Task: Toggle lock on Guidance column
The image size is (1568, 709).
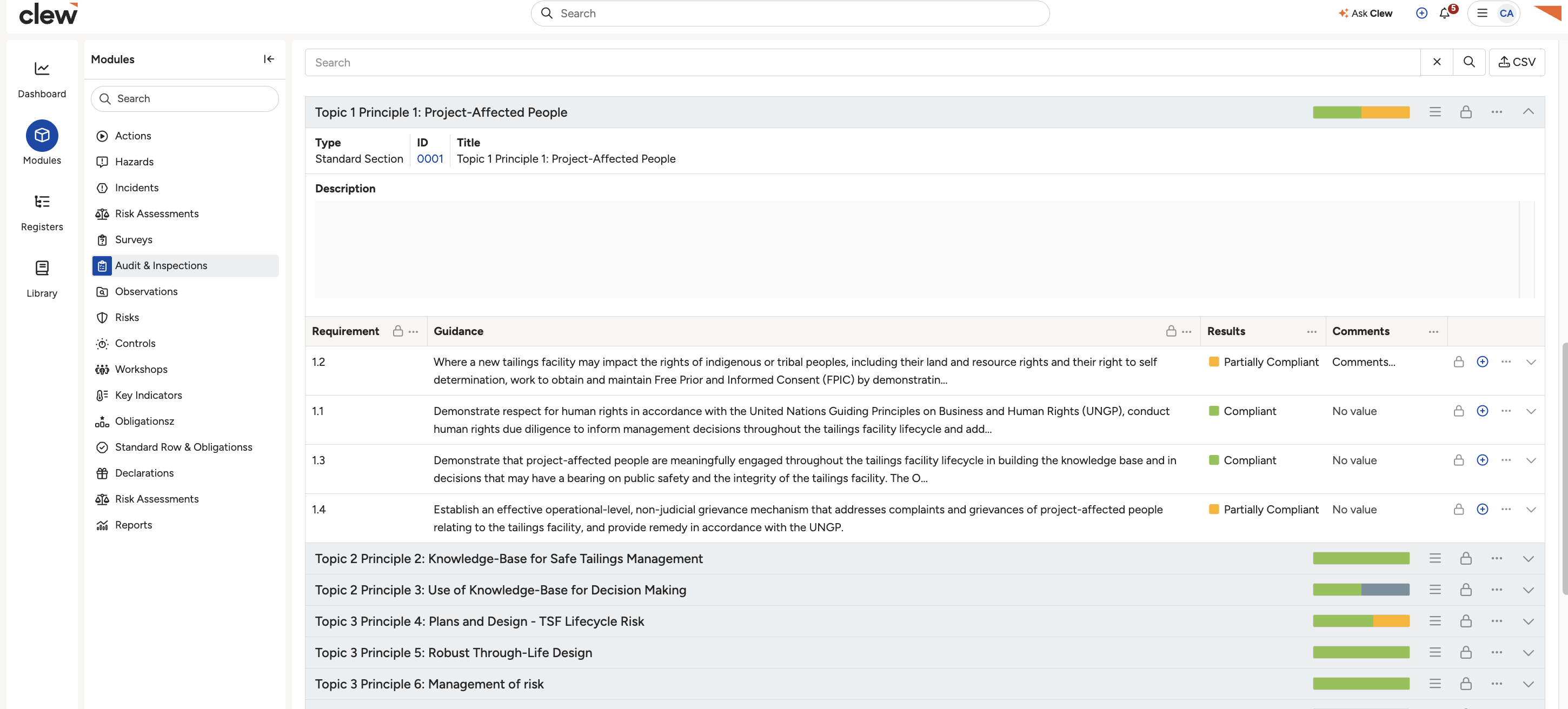Action: coord(1171,331)
